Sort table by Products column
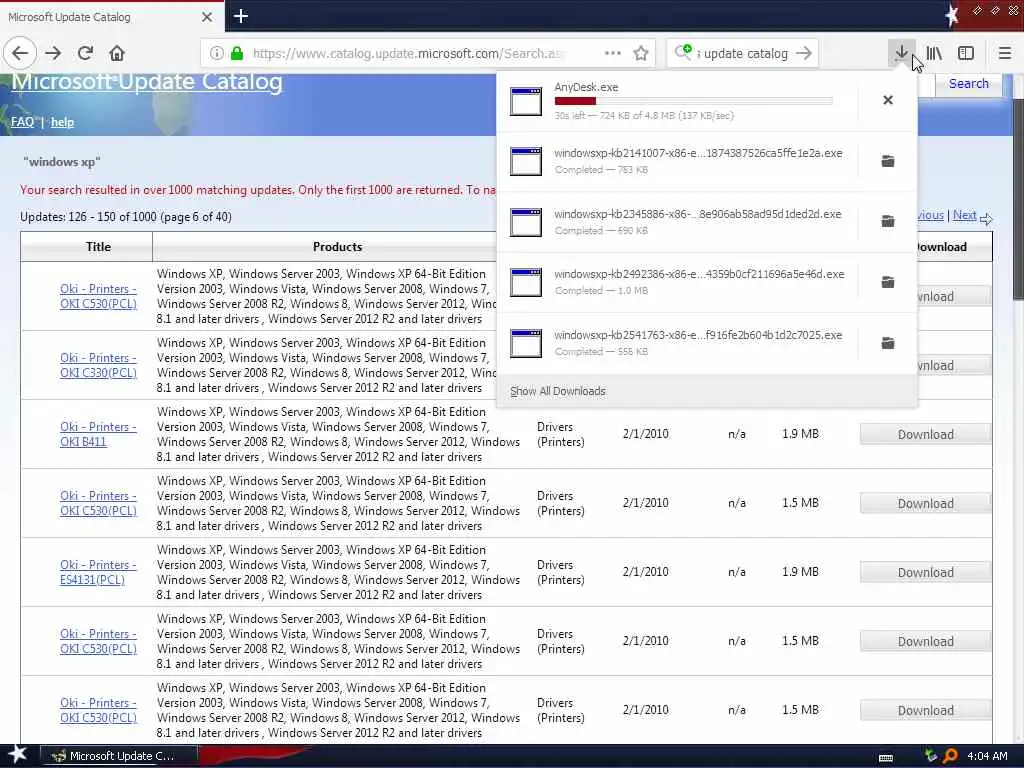 click(337, 247)
